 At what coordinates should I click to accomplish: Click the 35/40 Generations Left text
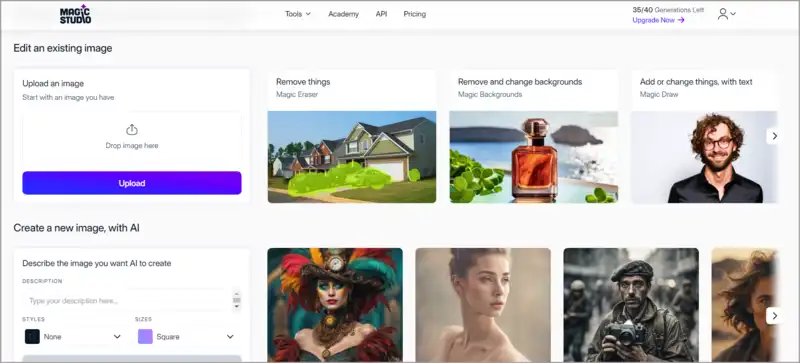pos(668,10)
